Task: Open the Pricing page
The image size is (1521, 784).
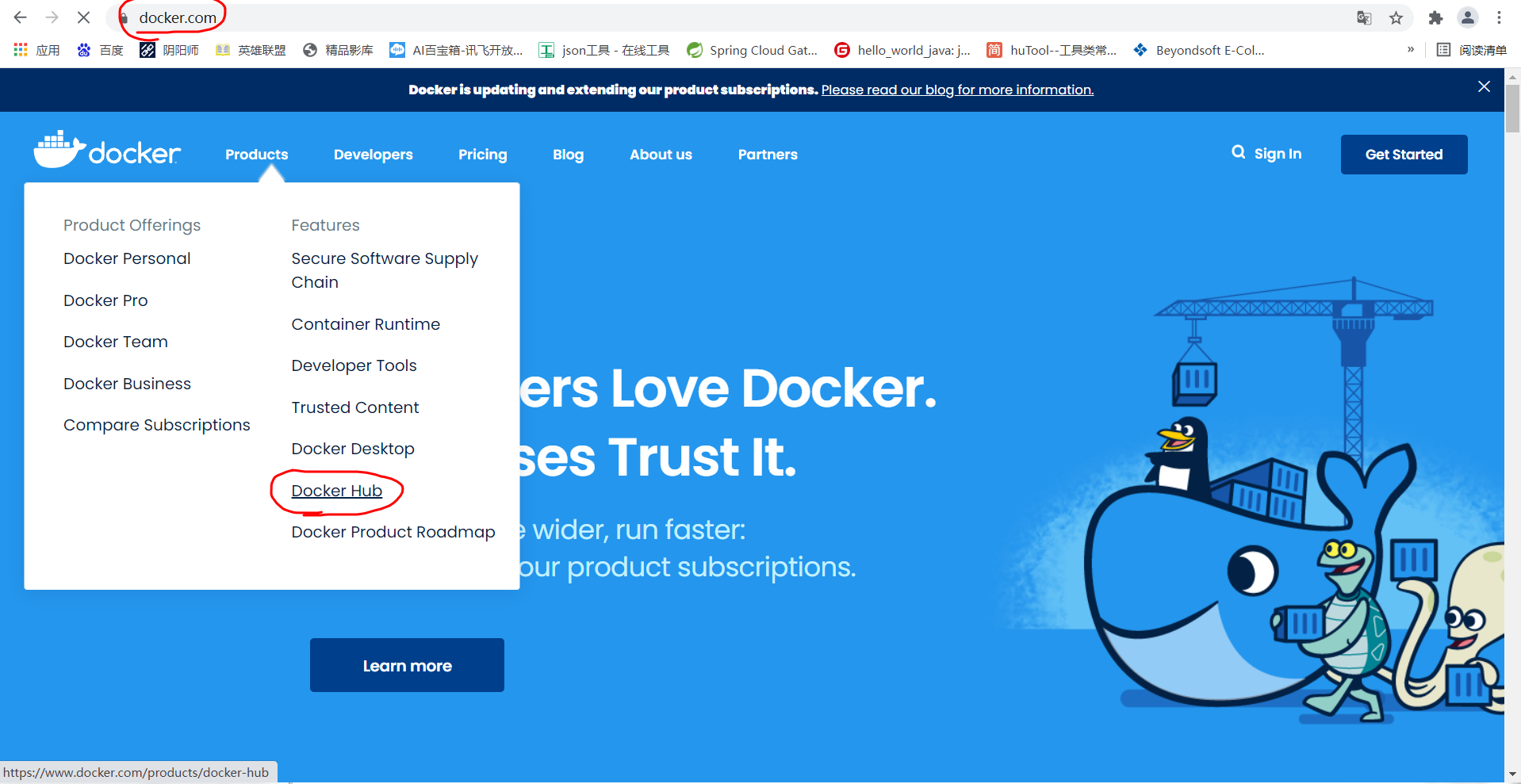Action: click(482, 155)
